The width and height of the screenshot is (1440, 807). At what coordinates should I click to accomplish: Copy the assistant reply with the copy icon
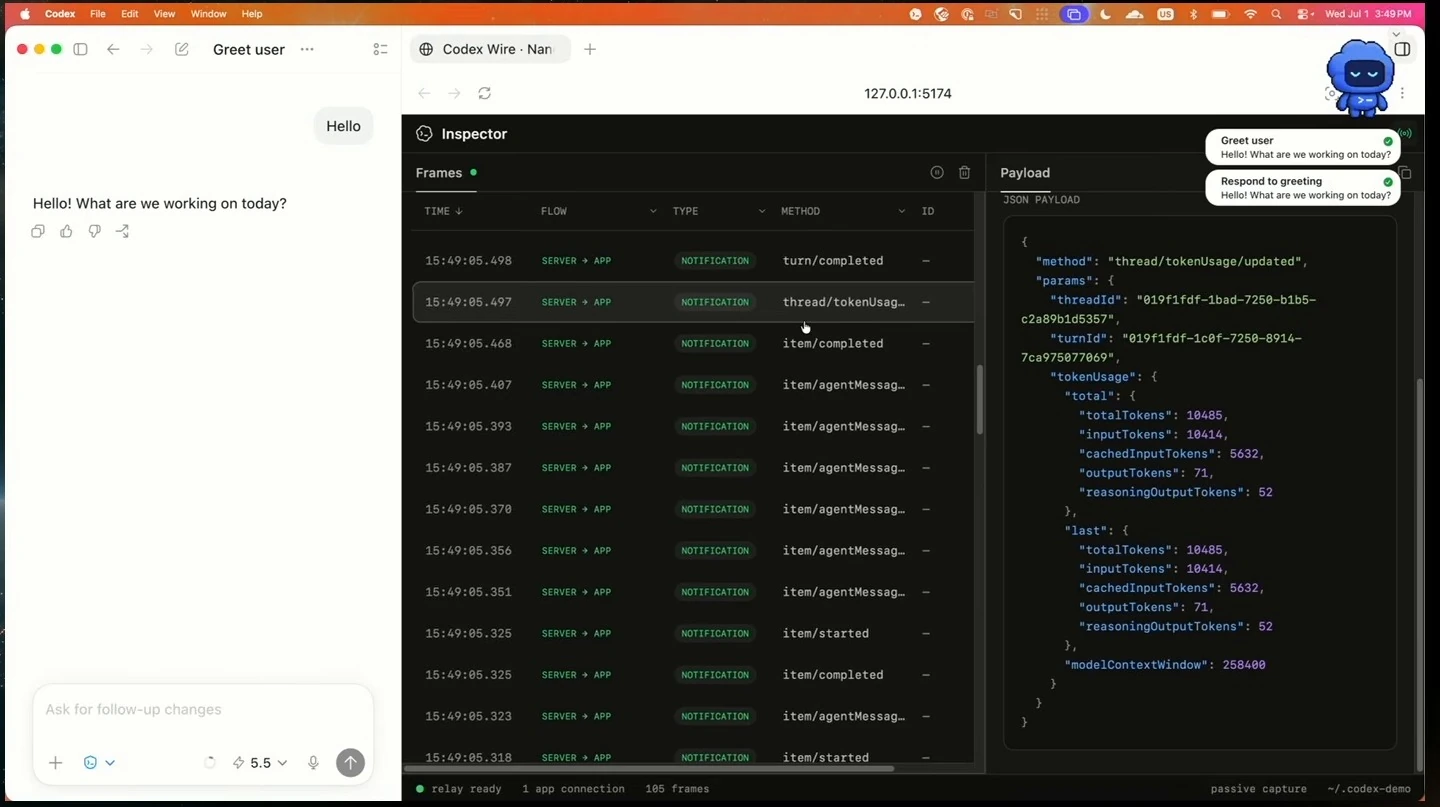[38, 231]
